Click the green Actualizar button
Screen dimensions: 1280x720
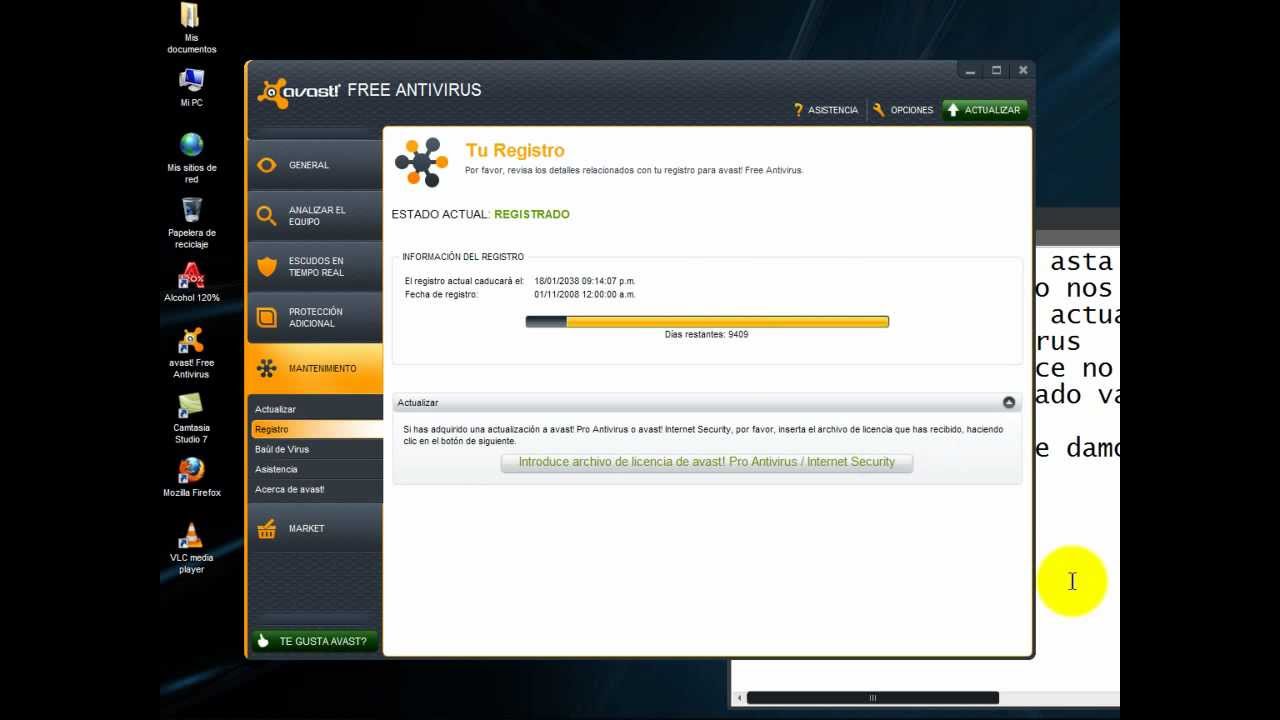coord(984,110)
